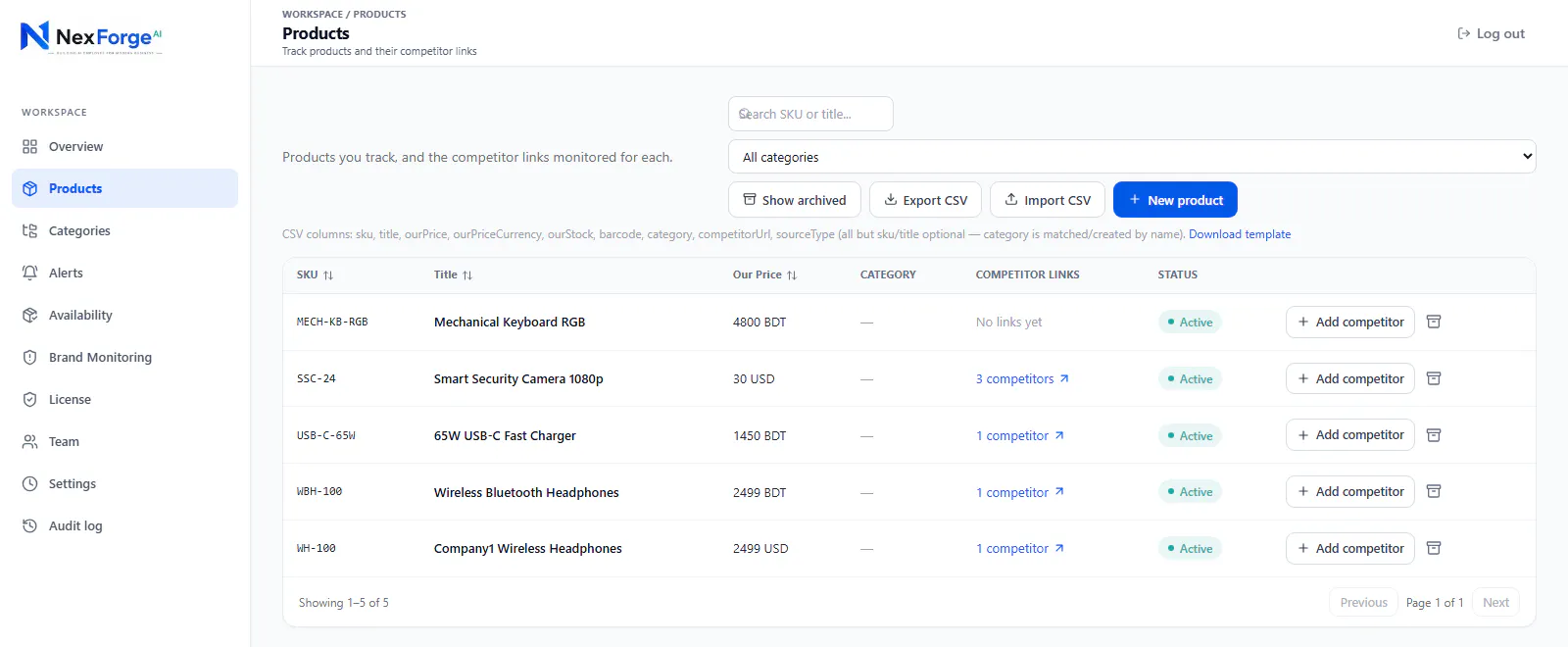The image size is (1568, 647).
Task: Click Active status badge for SSC-24
Action: point(1190,378)
